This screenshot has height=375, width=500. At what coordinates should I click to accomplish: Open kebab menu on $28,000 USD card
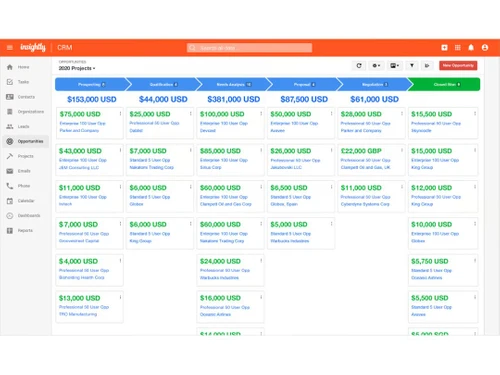click(402, 114)
